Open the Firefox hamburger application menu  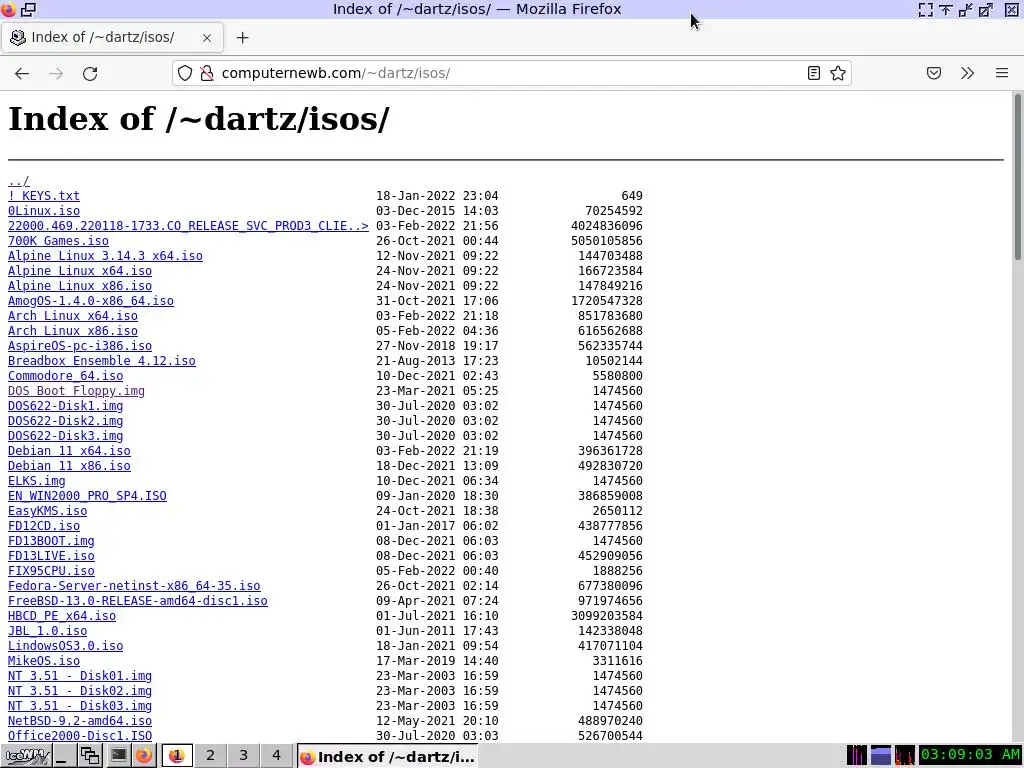coord(1002,73)
